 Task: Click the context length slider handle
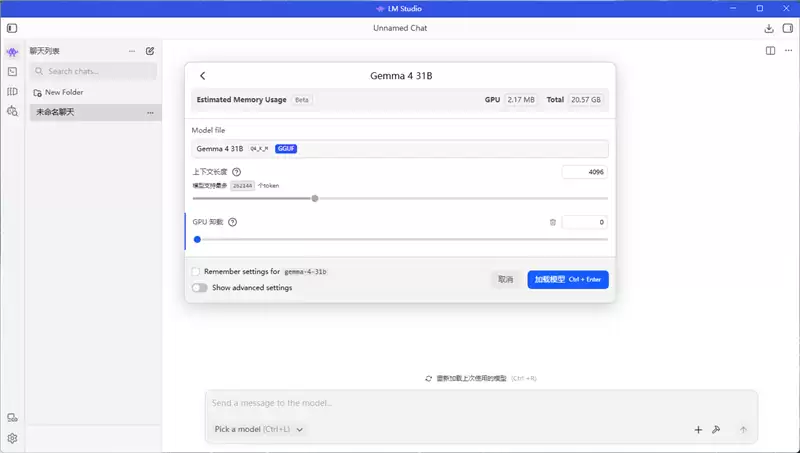[315, 198]
